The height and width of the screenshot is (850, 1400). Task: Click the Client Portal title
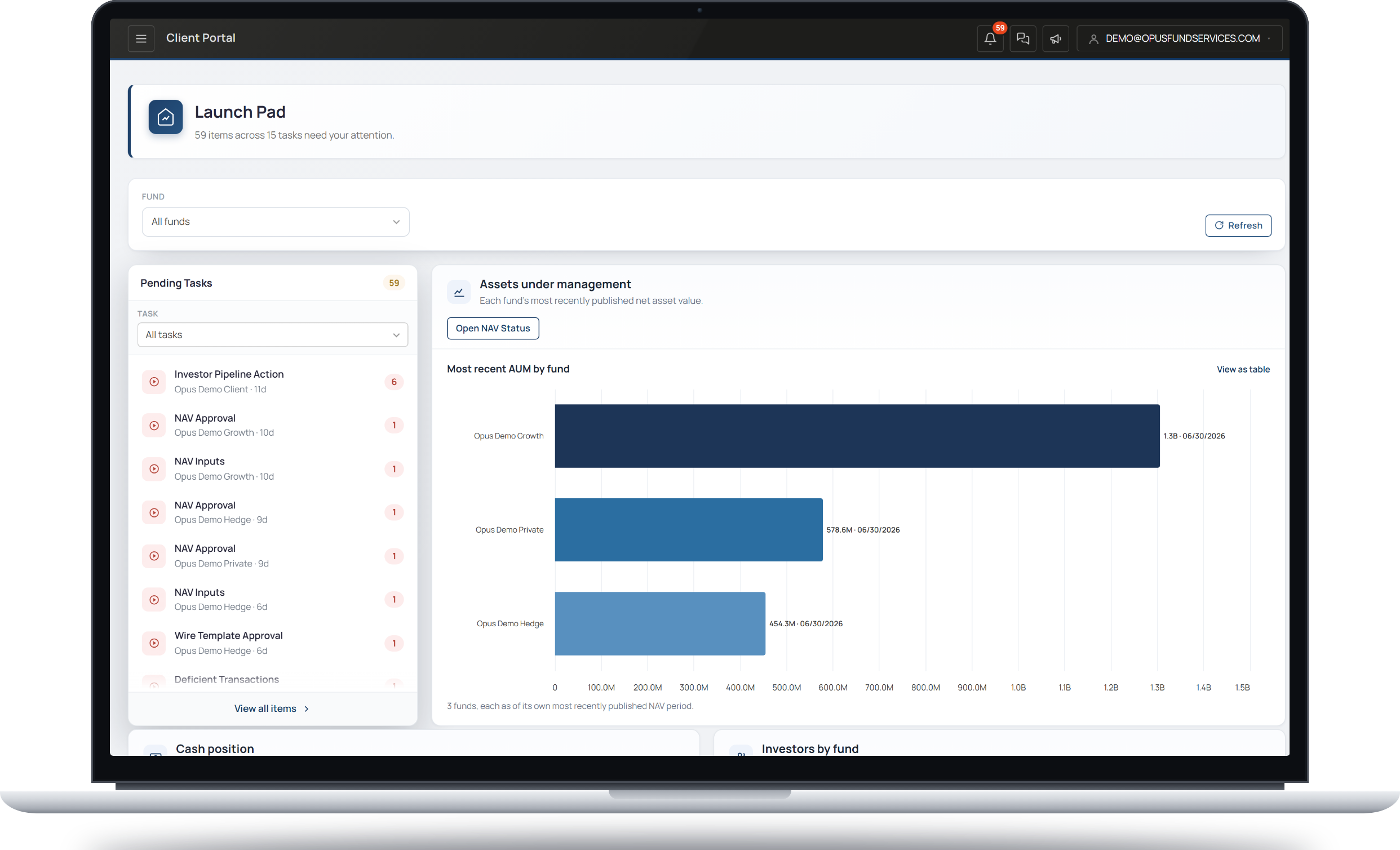(x=201, y=38)
